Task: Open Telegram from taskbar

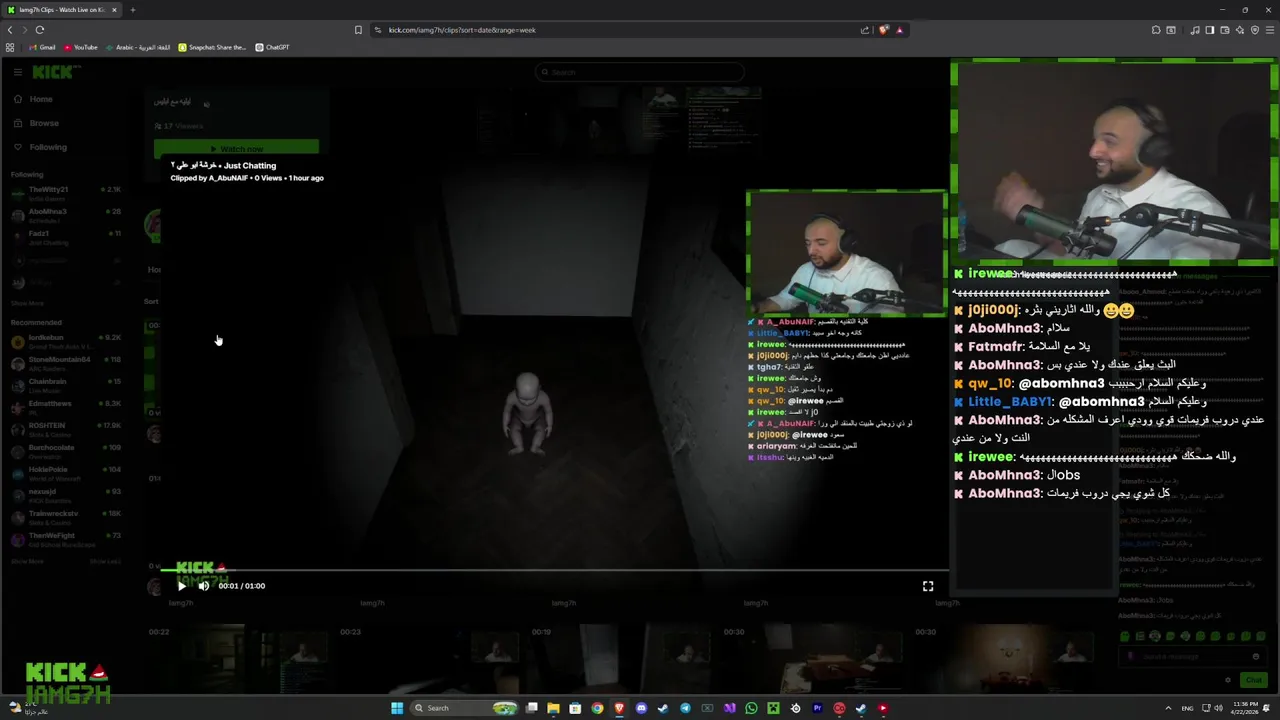Action: point(685,708)
